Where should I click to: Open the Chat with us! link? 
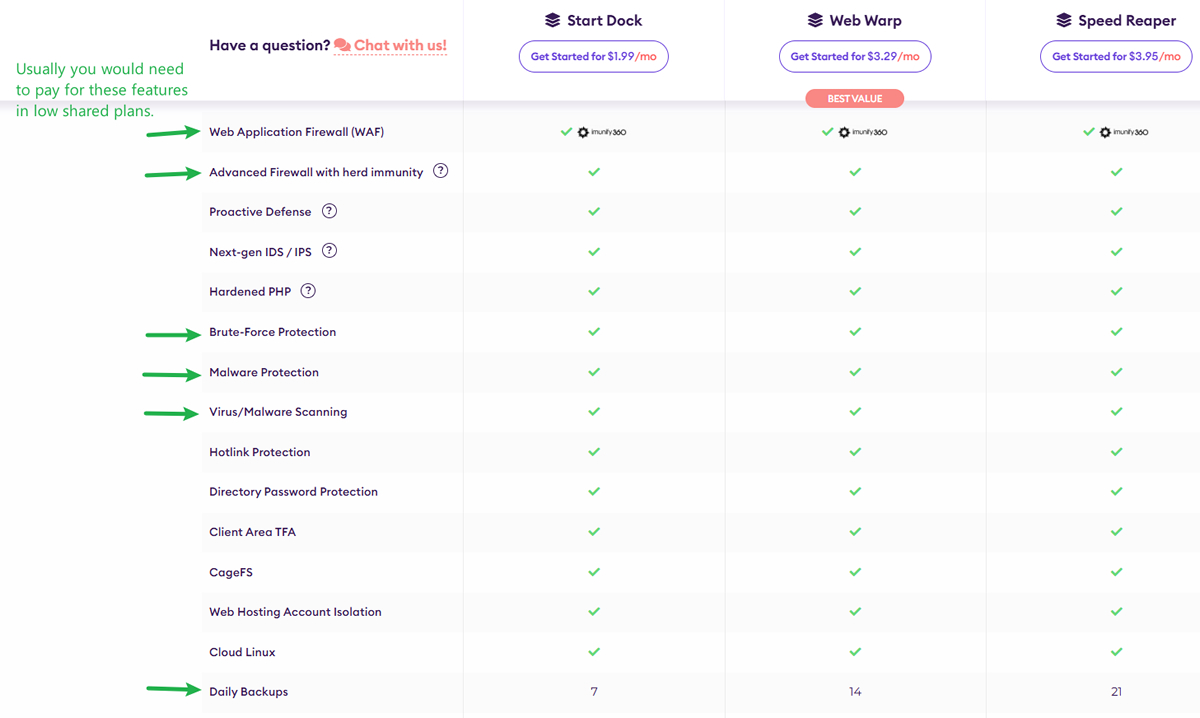tap(402, 45)
